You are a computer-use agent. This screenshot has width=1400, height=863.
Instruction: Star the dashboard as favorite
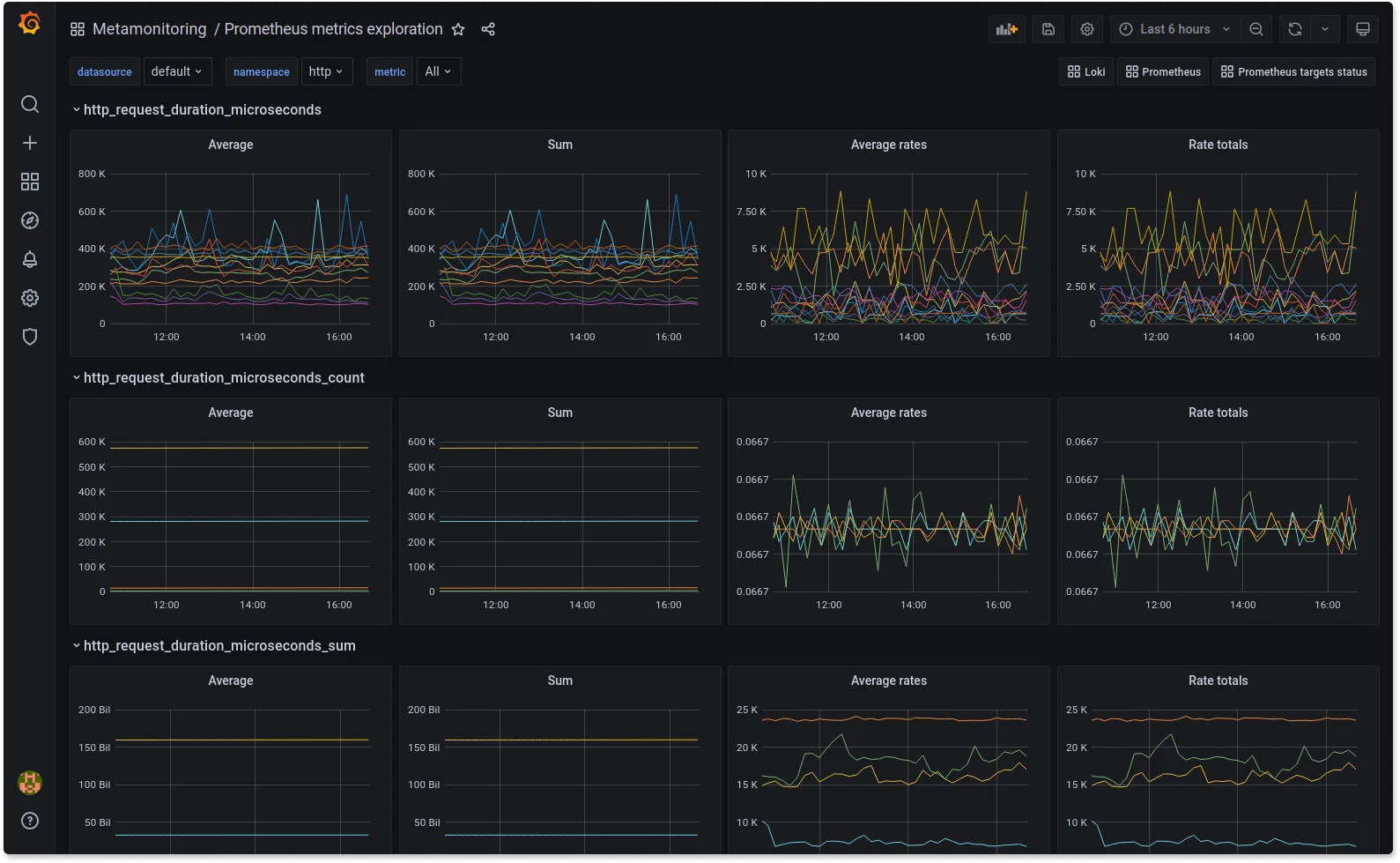tap(458, 29)
